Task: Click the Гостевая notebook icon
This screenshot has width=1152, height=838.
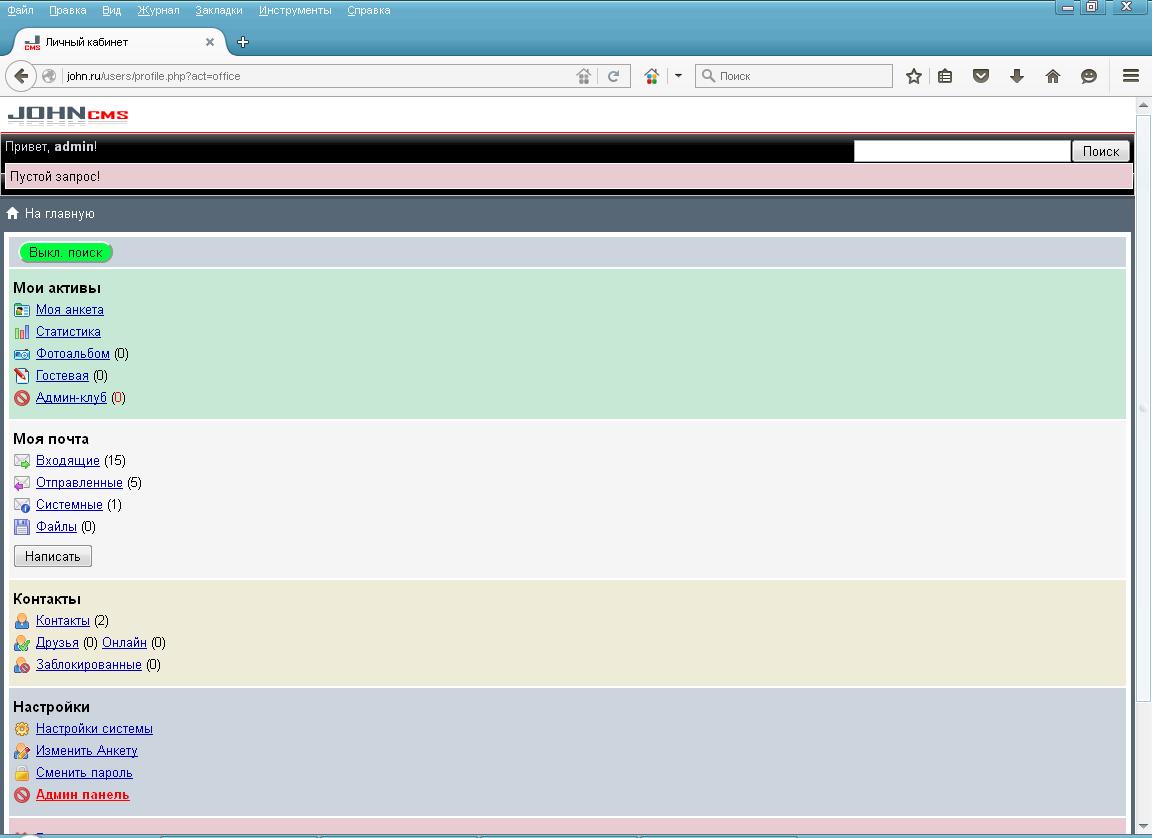Action: (22, 376)
